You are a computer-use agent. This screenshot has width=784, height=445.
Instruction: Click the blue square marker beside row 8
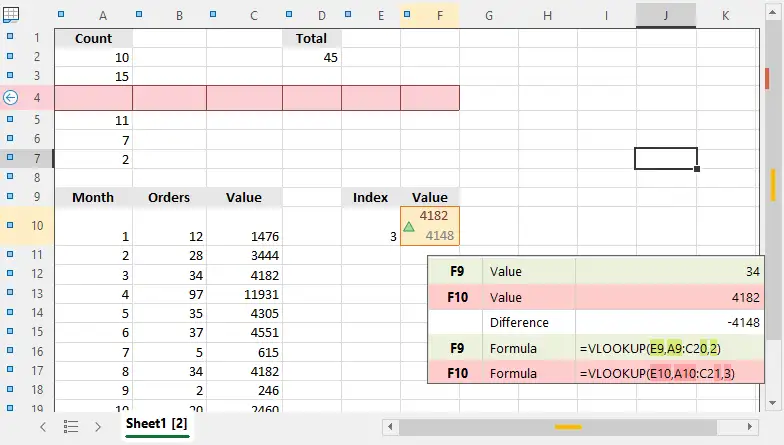coord(10,176)
